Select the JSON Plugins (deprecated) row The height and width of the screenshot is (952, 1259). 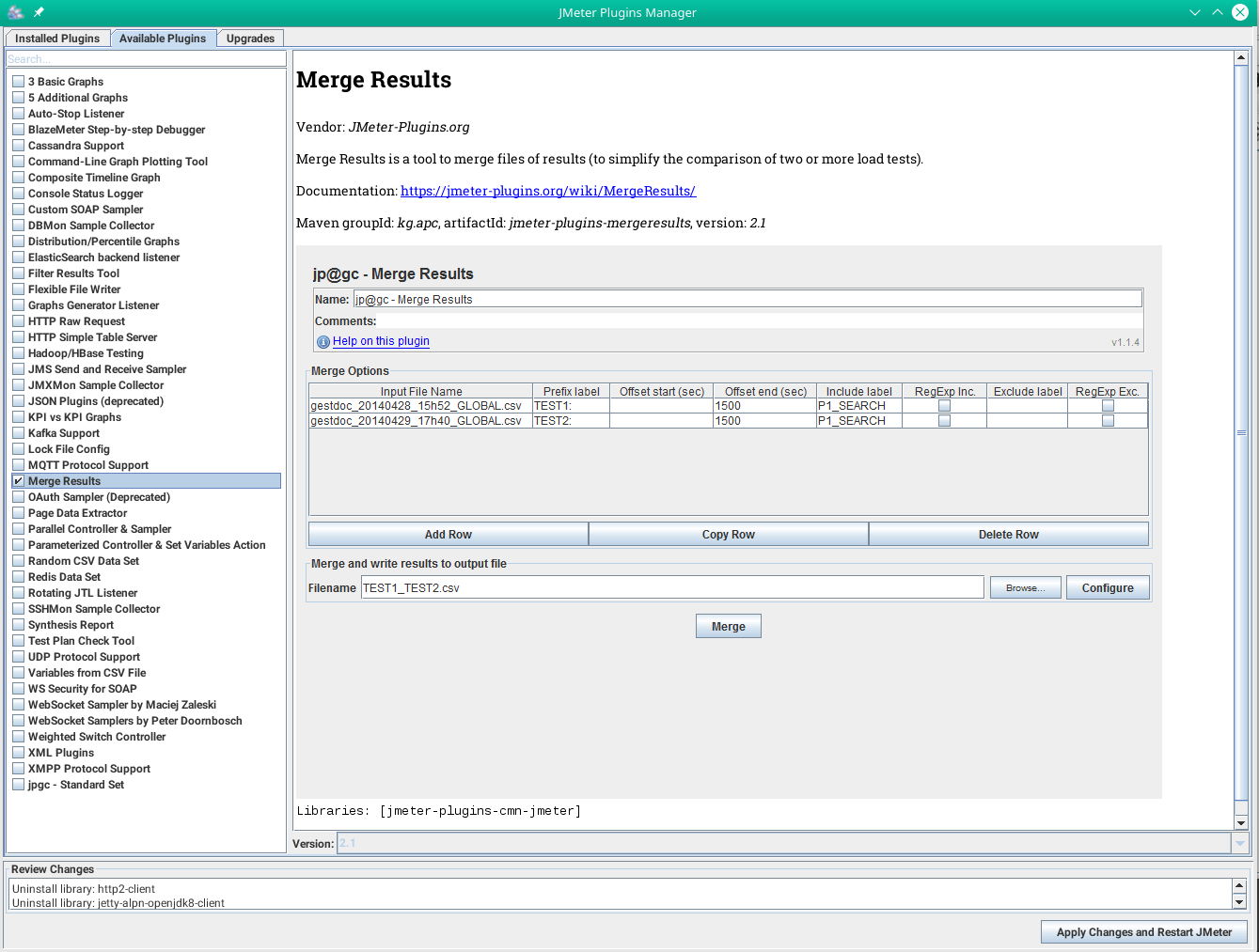pyautogui.click(x=146, y=401)
